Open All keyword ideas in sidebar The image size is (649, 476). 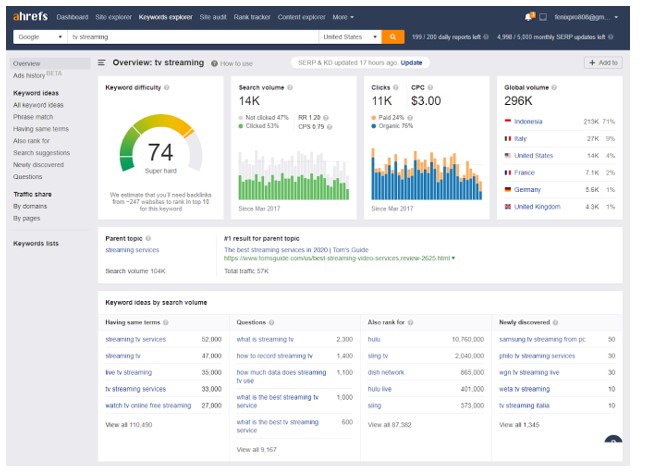(38, 105)
